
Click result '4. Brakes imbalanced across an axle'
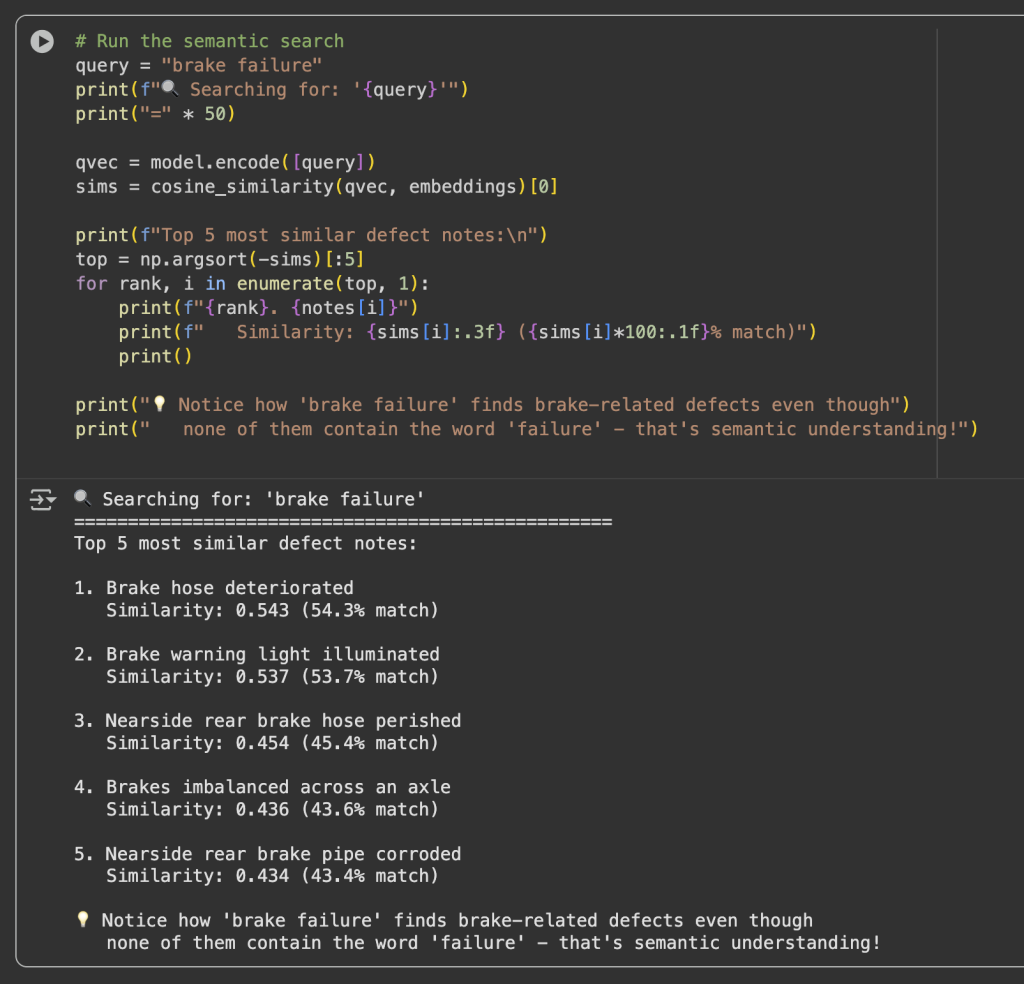point(263,787)
